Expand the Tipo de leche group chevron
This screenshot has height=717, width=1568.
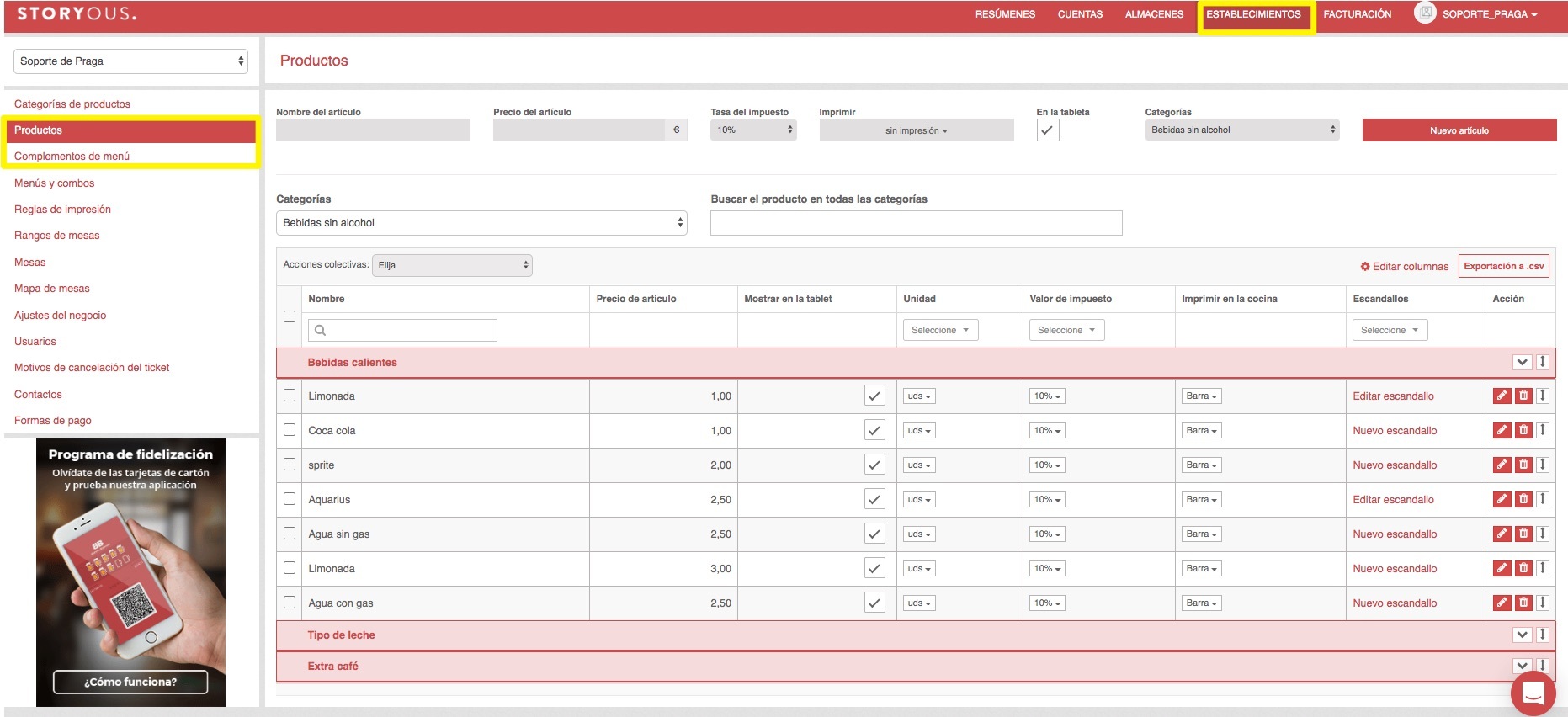click(x=1522, y=635)
